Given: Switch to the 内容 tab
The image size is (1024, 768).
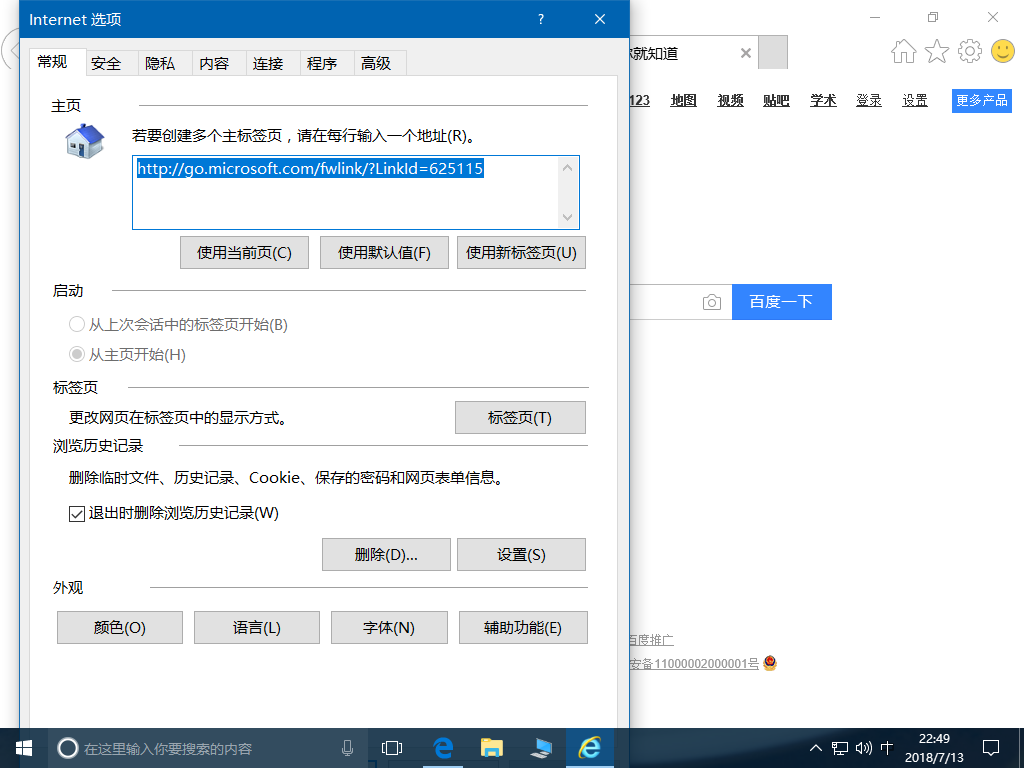Looking at the screenshot, I should (214, 63).
